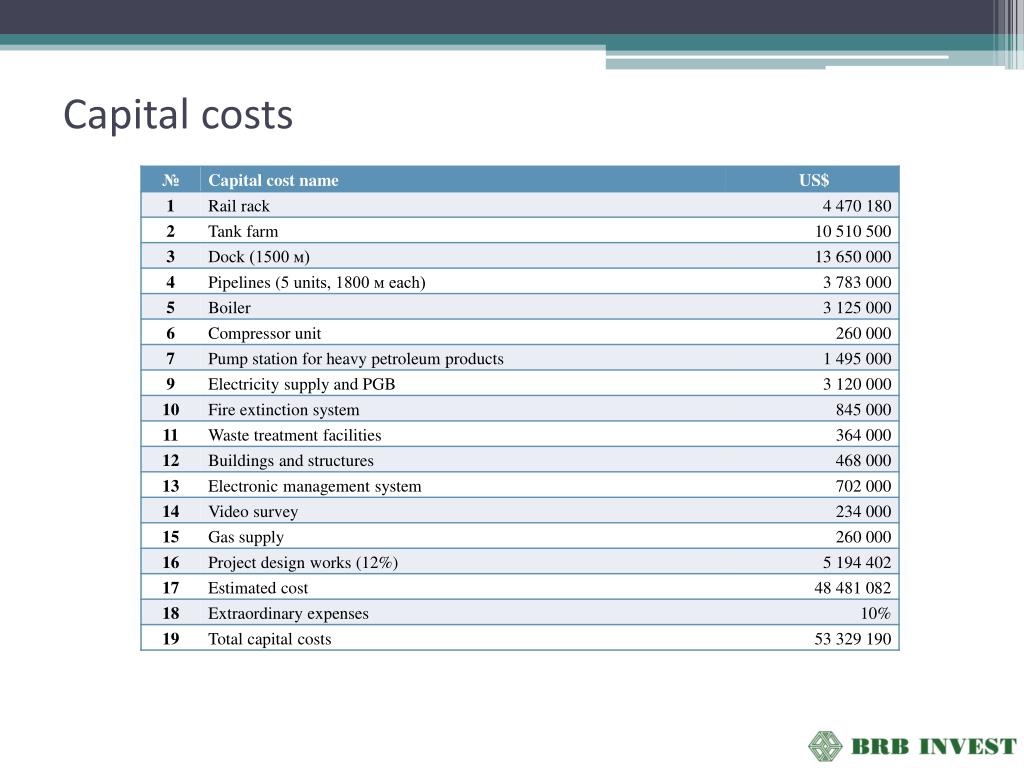The width and height of the screenshot is (1024, 768).
Task: Click the value '1 495 000'
Action: (x=857, y=359)
